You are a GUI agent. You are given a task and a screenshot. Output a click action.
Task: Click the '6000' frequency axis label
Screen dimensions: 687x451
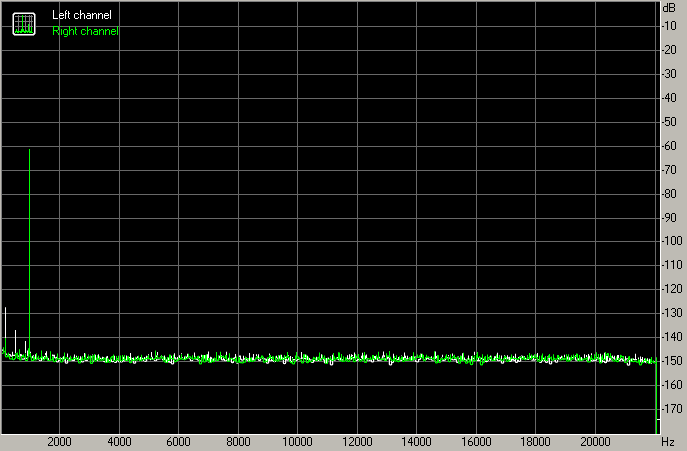click(x=178, y=441)
